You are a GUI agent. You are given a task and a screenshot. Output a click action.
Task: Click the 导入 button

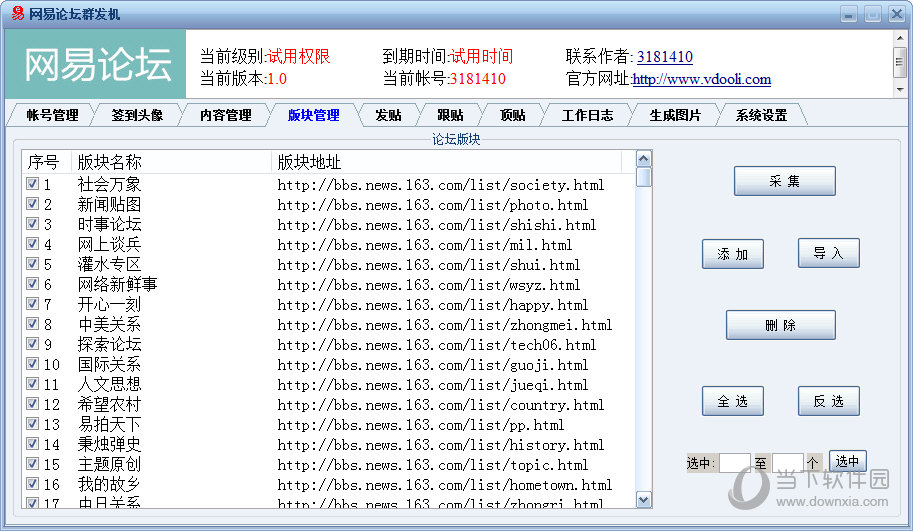point(829,253)
